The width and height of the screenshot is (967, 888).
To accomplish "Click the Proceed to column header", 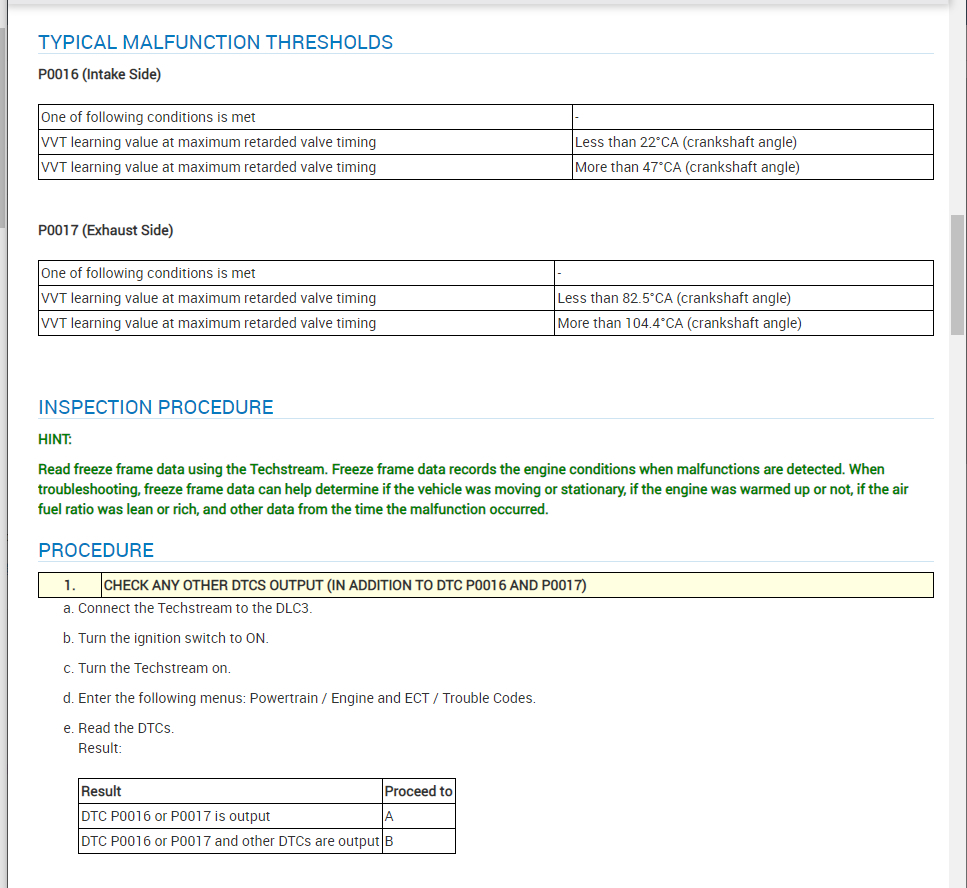I will [419, 791].
